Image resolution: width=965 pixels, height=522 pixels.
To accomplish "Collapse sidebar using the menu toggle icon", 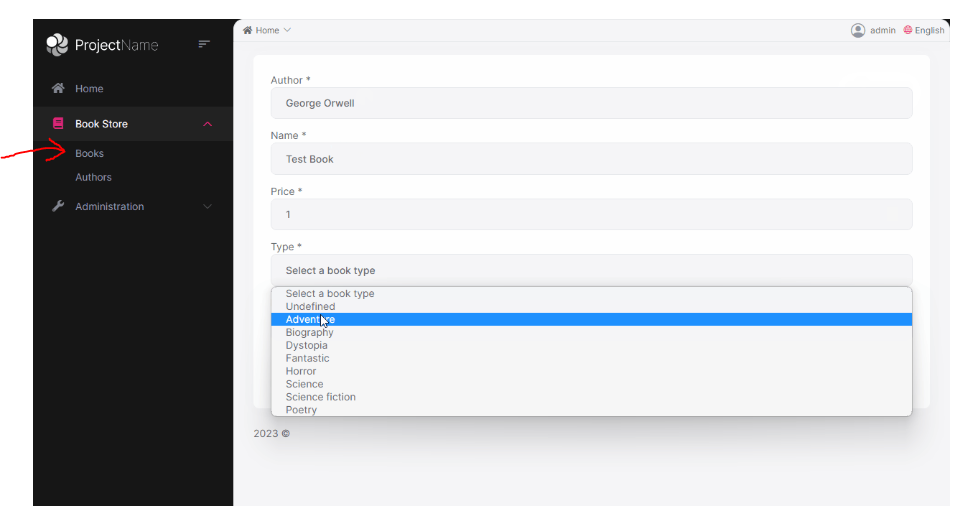I will tap(204, 44).
